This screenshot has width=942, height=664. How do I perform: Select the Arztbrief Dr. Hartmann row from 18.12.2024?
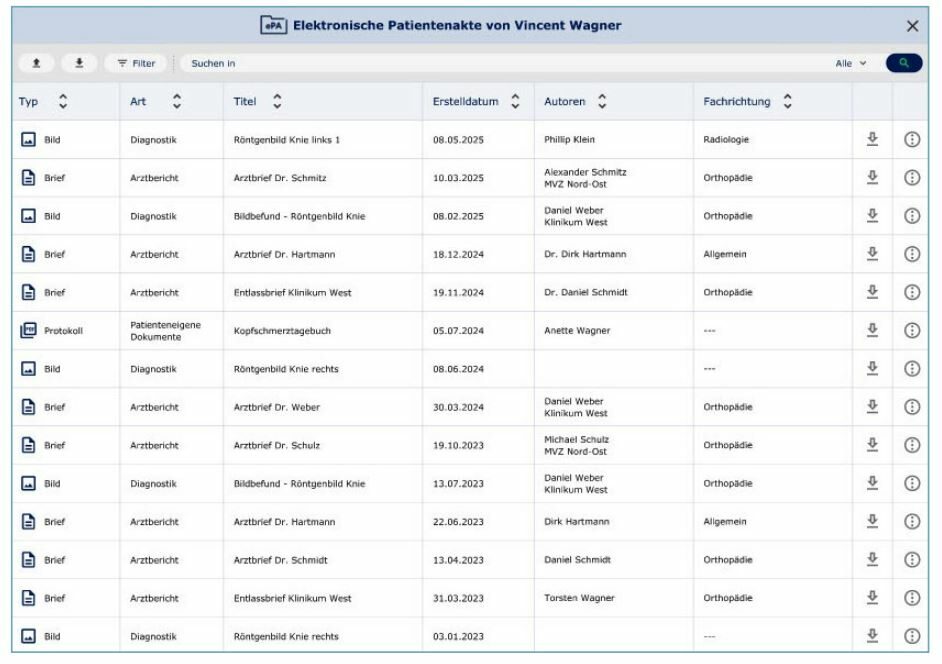click(470, 254)
